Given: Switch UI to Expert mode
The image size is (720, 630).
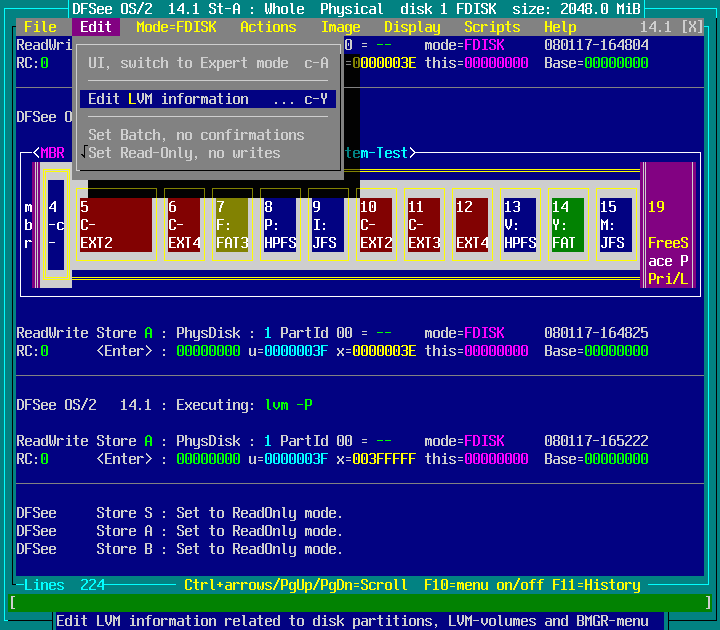Looking at the screenshot, I should pyautogui.click(x=206, y=63).
